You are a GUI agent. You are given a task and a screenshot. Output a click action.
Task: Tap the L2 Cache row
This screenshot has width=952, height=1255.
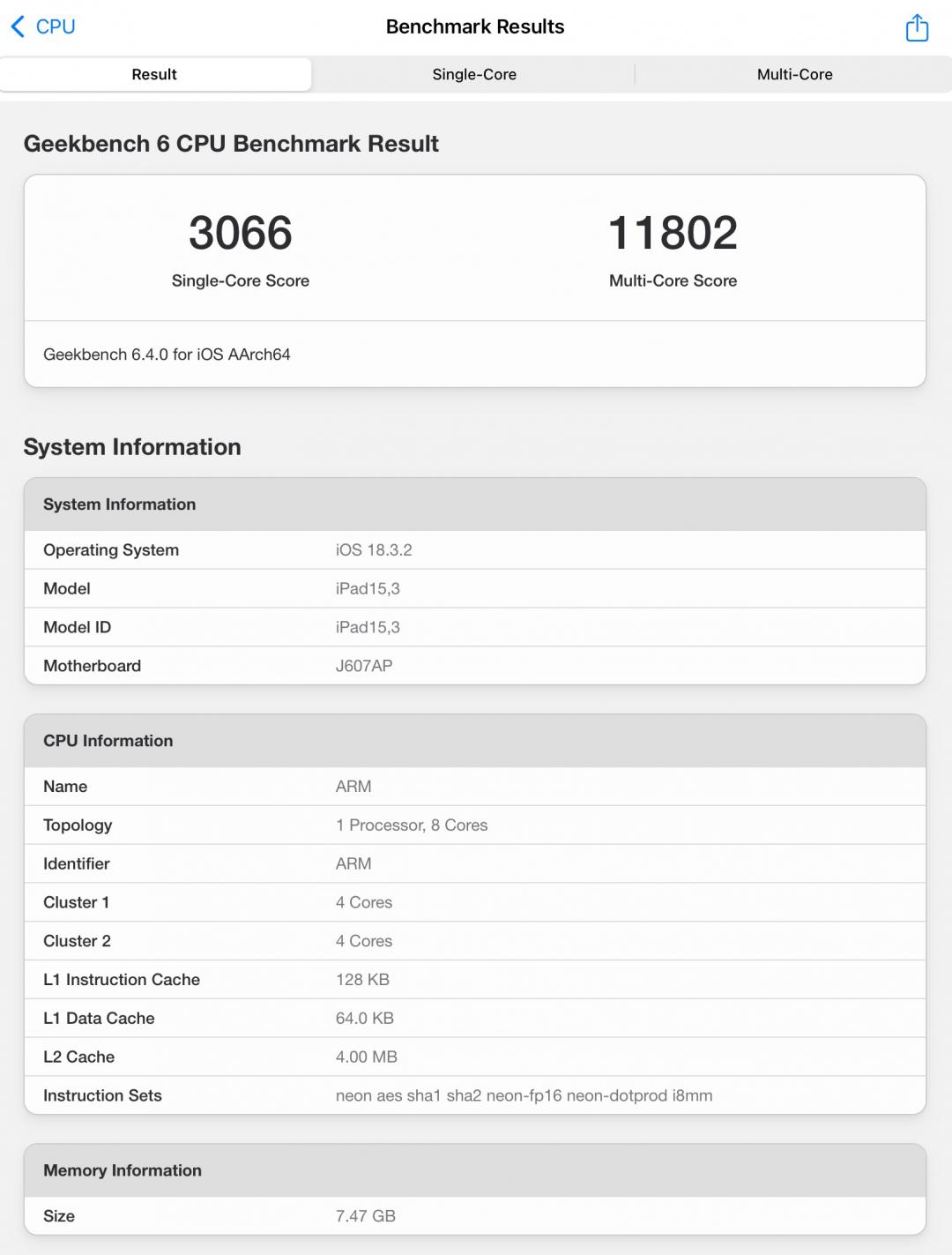474,1057
